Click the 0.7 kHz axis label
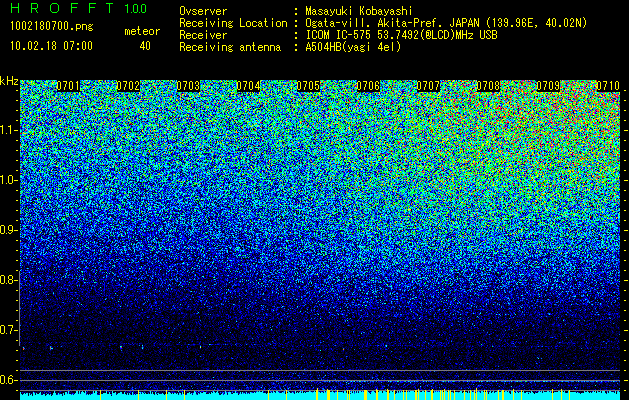Viewport: 629px width, 400px height. click(7, 330)
